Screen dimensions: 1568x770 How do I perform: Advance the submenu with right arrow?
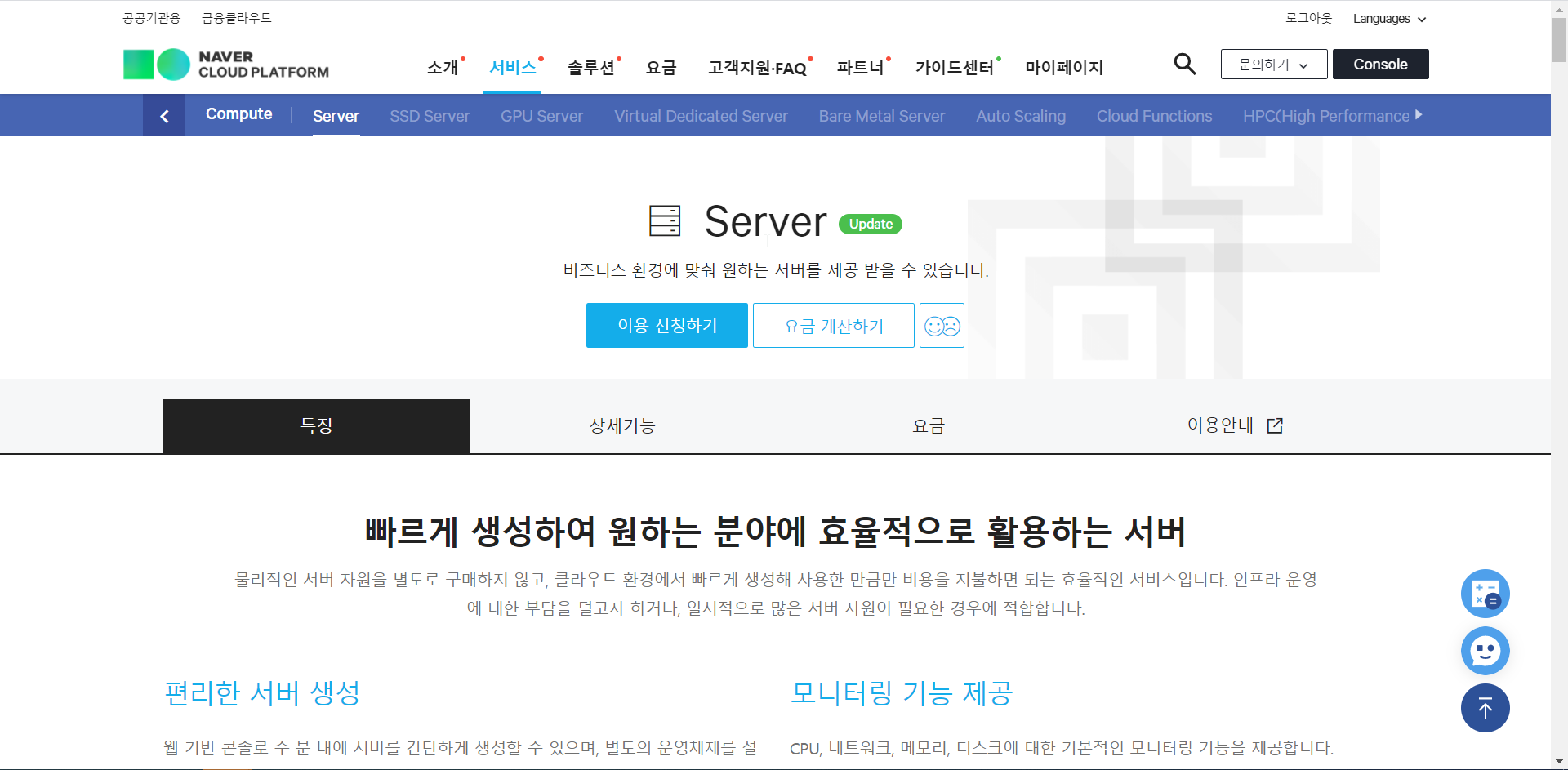[1419, 115]
